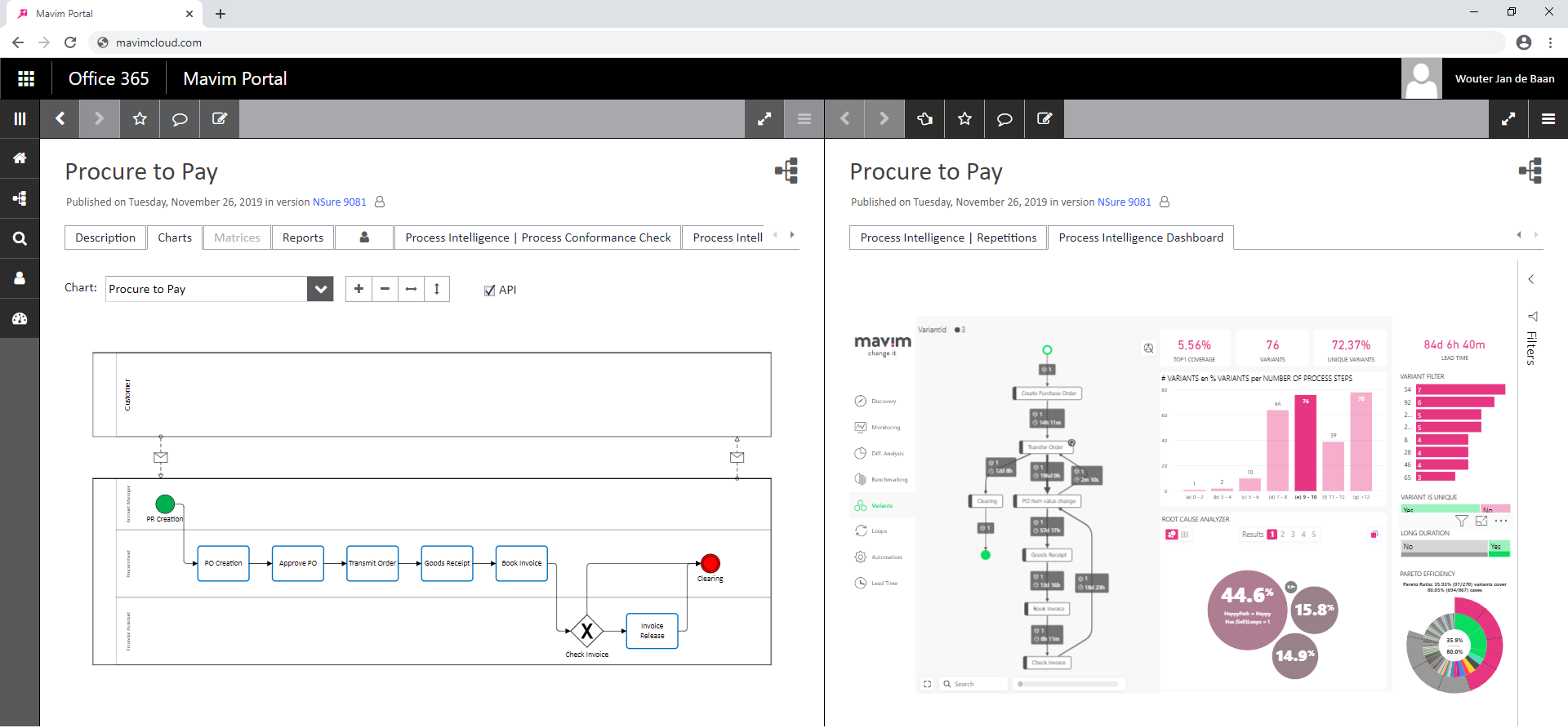Switch Root Cause Analyzer to bubble view

click(x=1171, y=535)
